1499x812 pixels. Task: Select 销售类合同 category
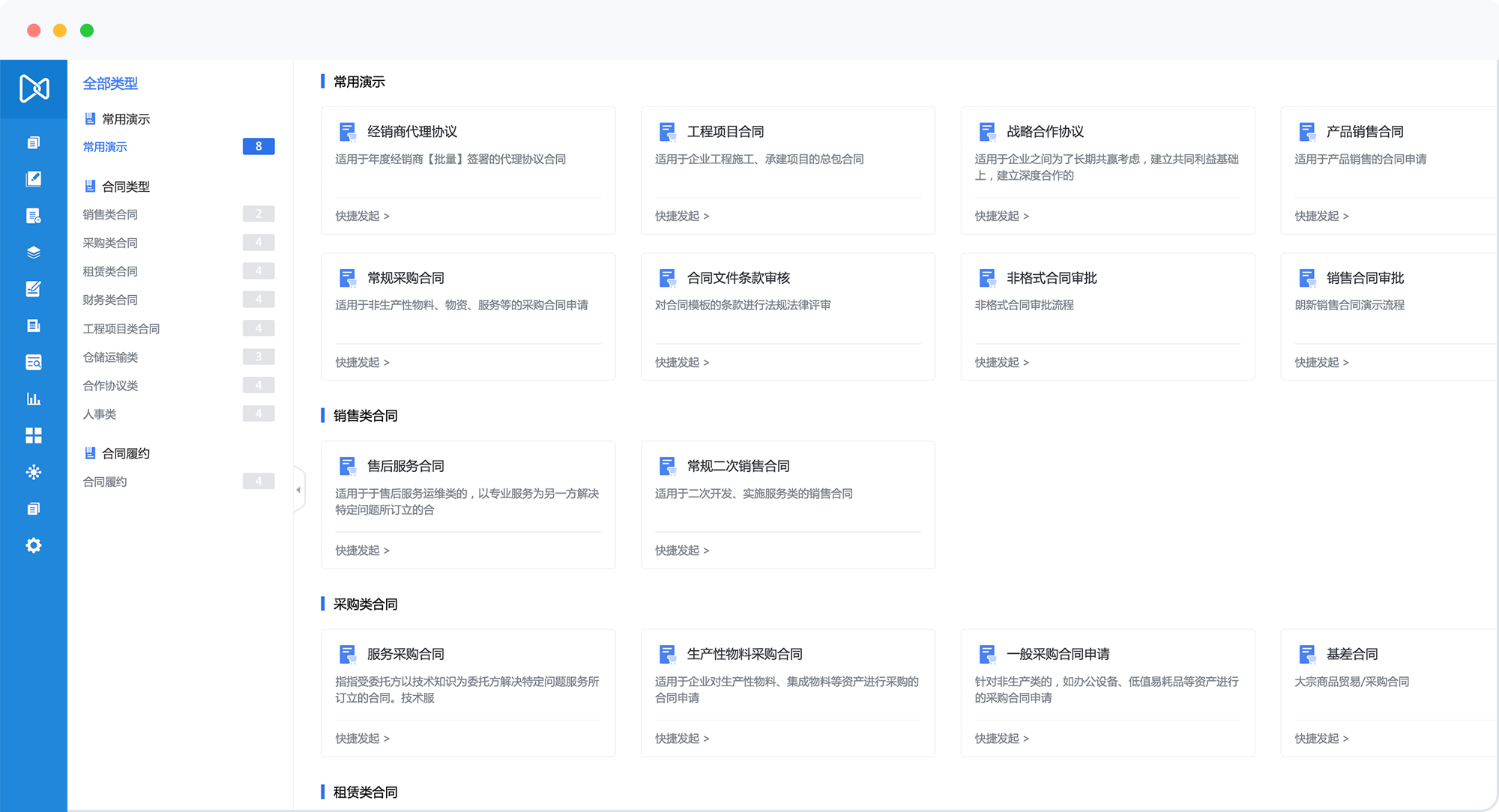coord(110,215)
